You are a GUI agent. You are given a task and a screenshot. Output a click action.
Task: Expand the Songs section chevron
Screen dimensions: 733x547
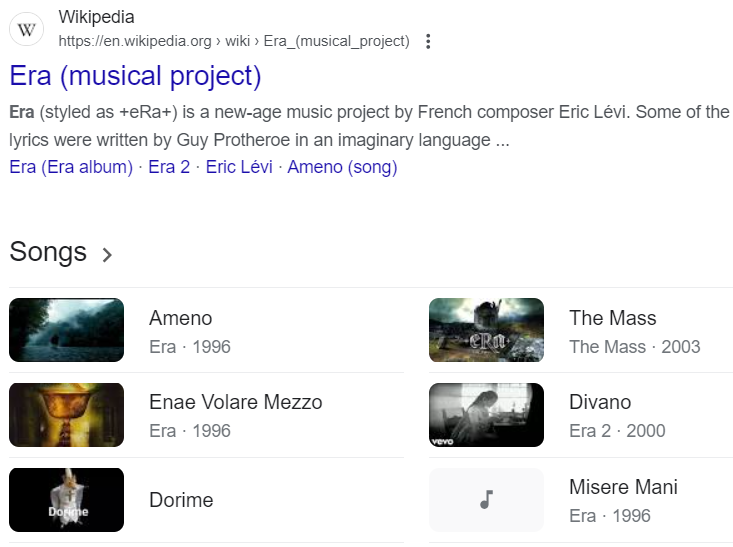point(107,255)
